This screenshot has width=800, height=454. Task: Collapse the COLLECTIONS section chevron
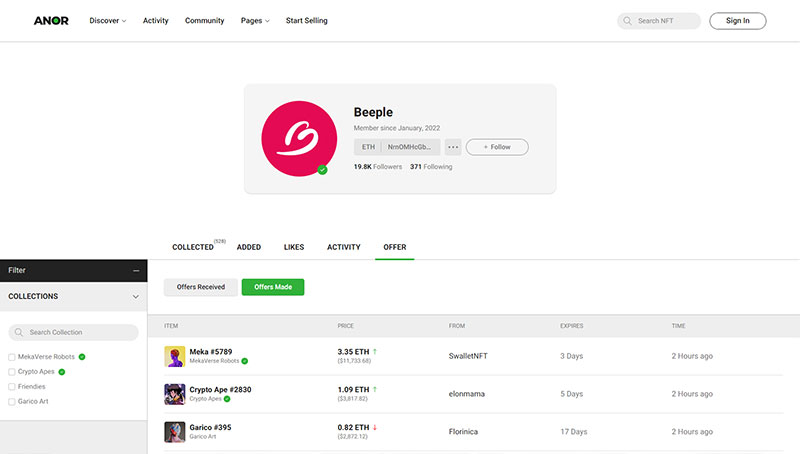[136, 296]
